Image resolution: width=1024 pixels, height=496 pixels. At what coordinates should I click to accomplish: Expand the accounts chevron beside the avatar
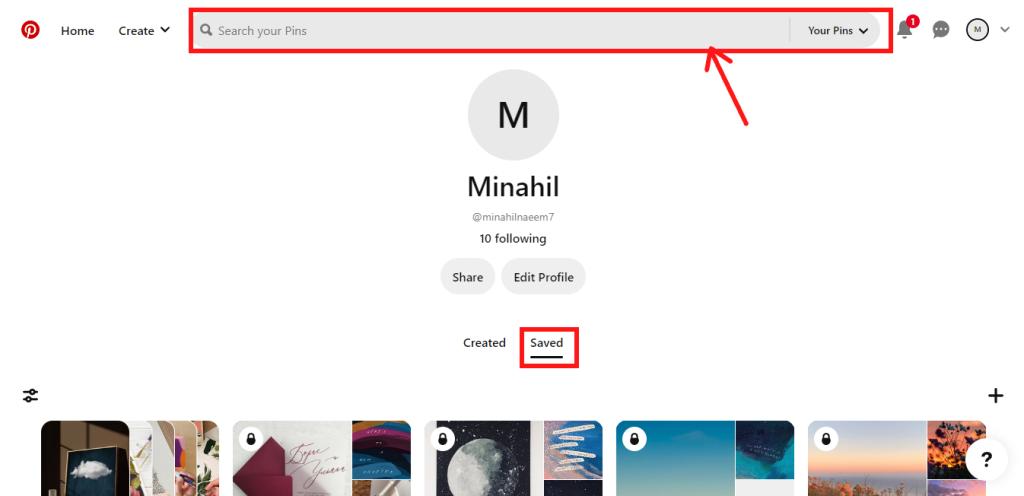1005,30
